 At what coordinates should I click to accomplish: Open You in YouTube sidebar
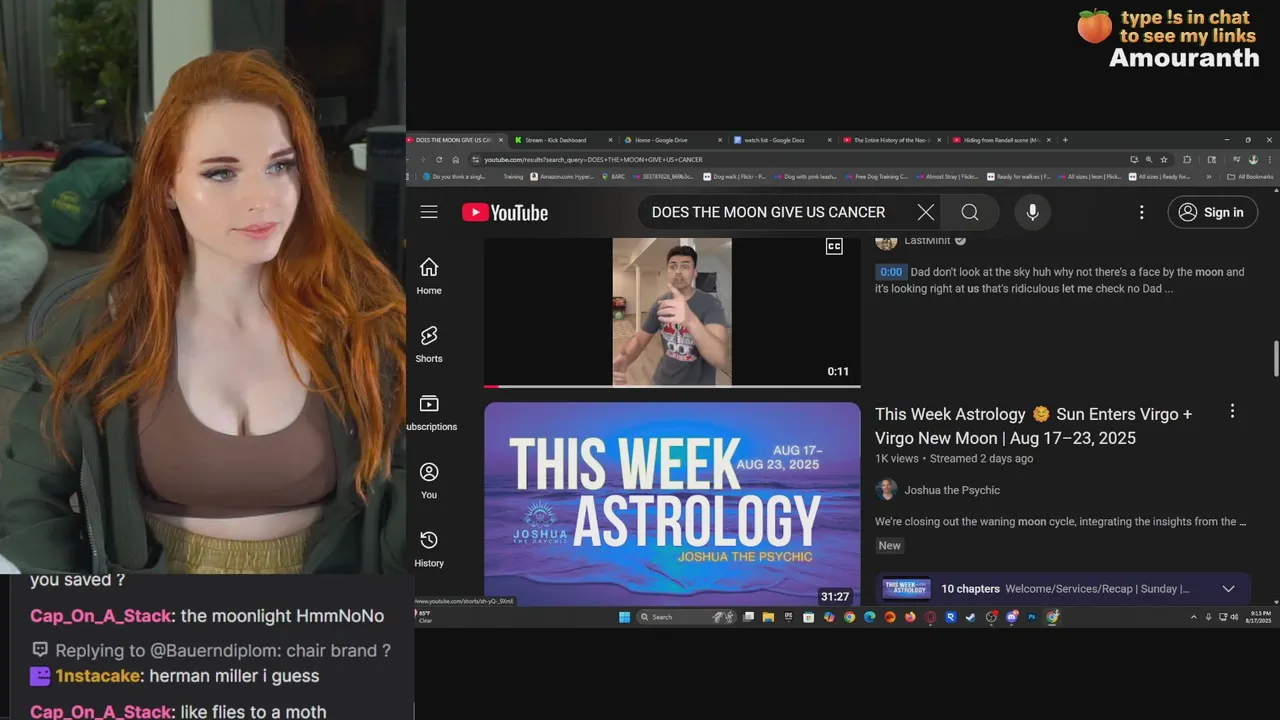coord(429,480)
